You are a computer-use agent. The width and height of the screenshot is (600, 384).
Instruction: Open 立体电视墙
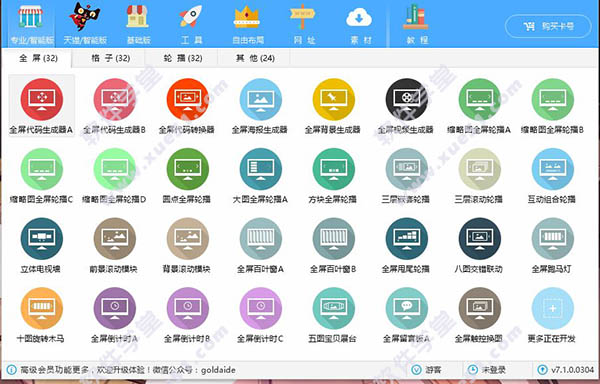click(41, 245)
